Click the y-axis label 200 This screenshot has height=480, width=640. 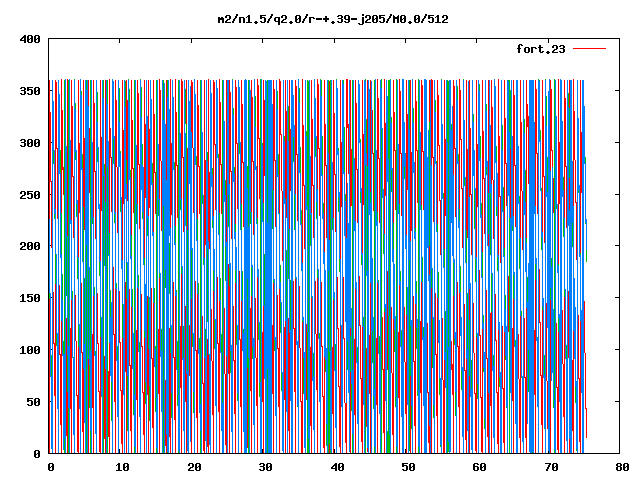pyautogui.click(x=30, y=246)
